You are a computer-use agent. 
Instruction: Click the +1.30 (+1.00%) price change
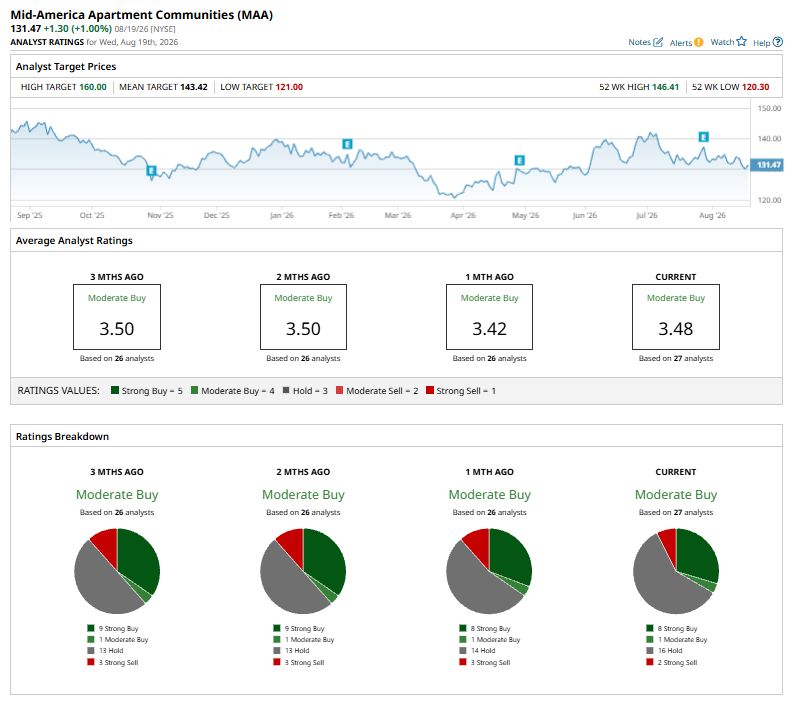(78, 29)
